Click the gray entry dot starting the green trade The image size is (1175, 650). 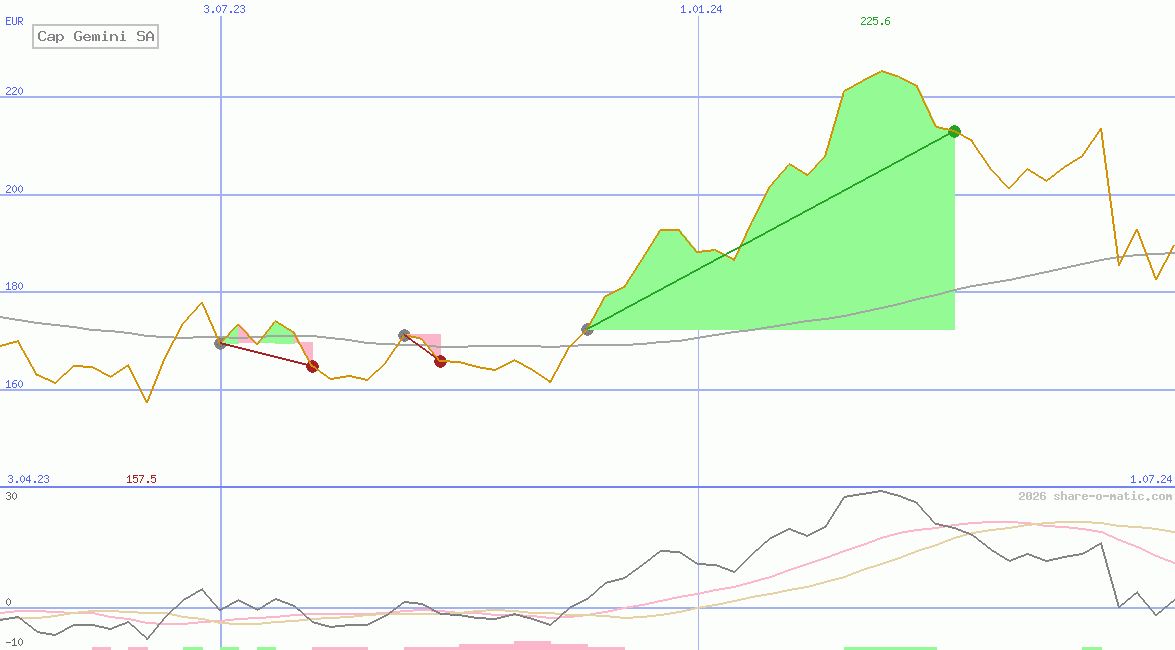587,329
